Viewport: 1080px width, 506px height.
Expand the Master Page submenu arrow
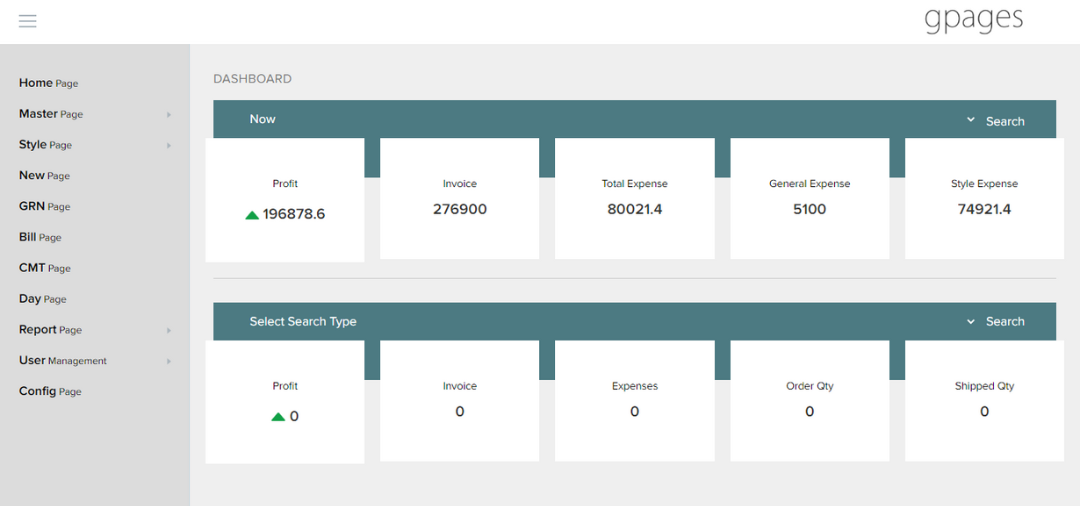point(169,114)
